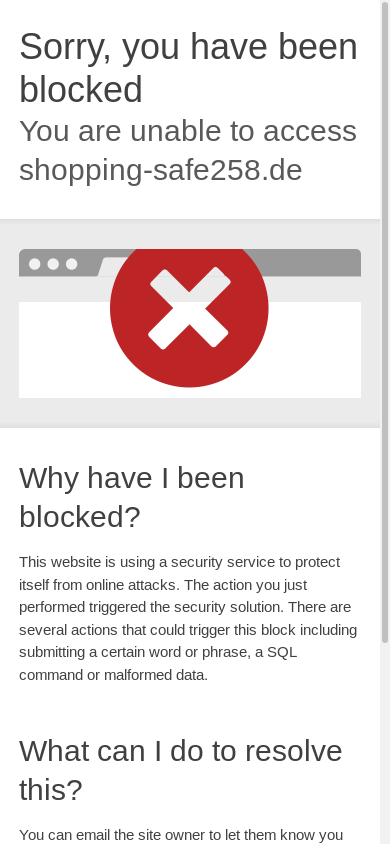Click the "This website is using a security service" line
Screen dimensions: 390x844
click(180, 562)
